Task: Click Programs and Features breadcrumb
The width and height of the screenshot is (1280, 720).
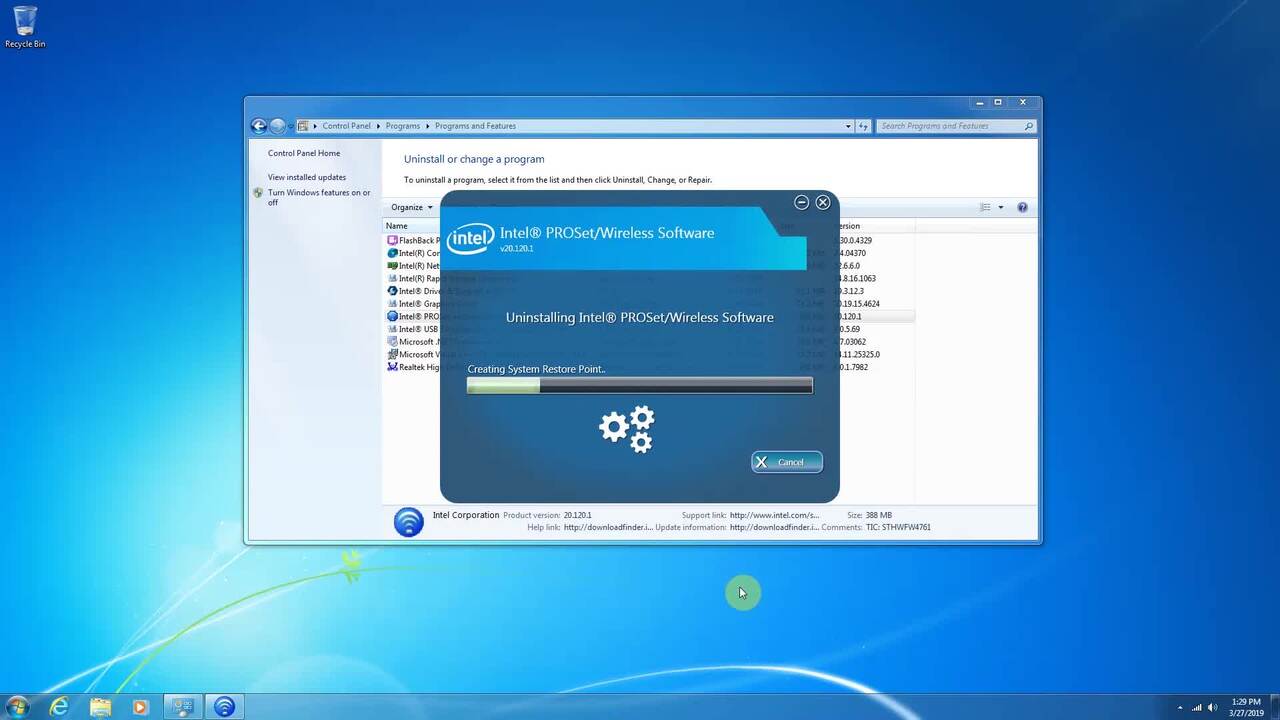Action: 475,126
